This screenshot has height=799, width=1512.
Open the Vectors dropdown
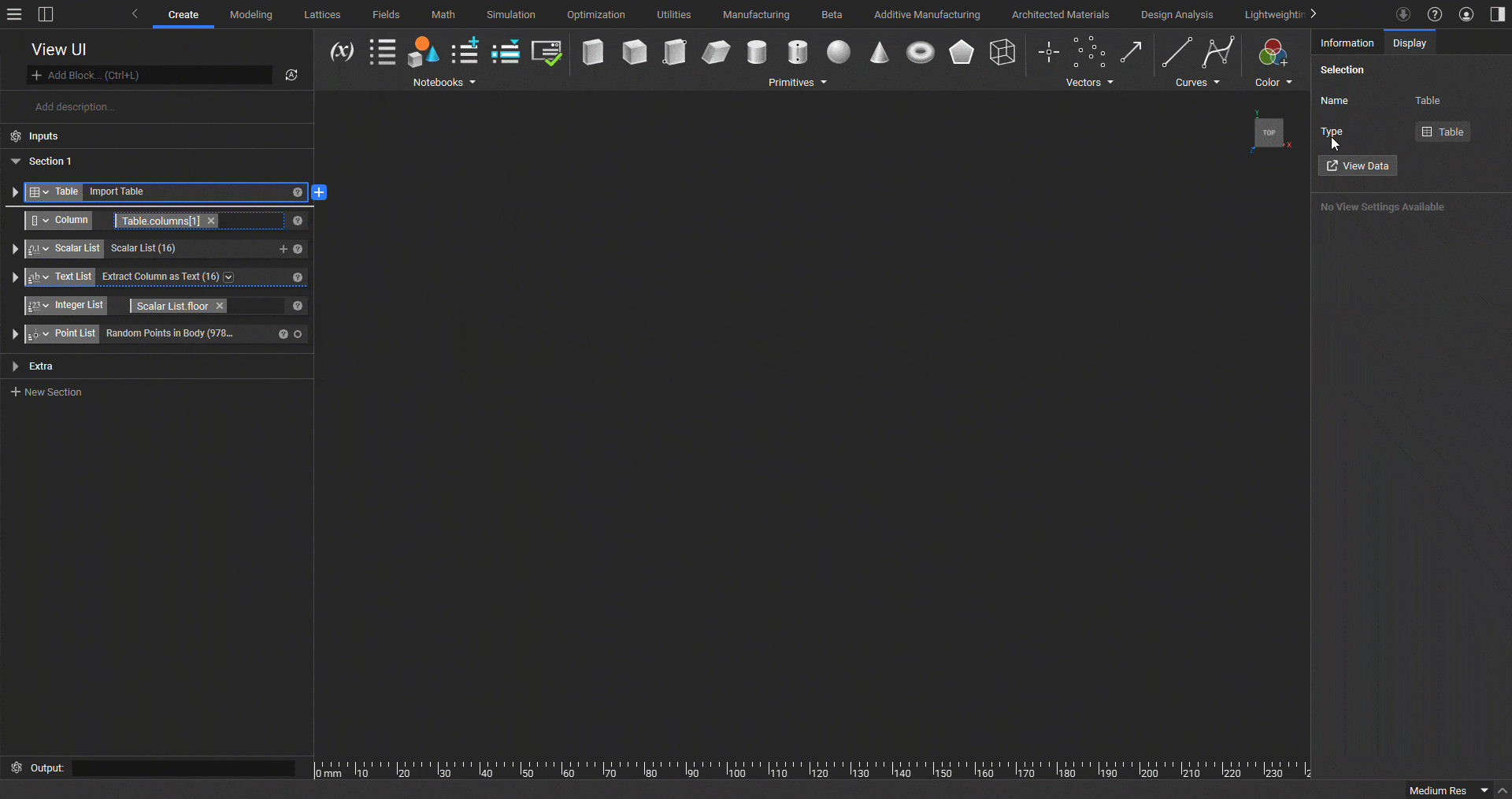coord(1089,83)
